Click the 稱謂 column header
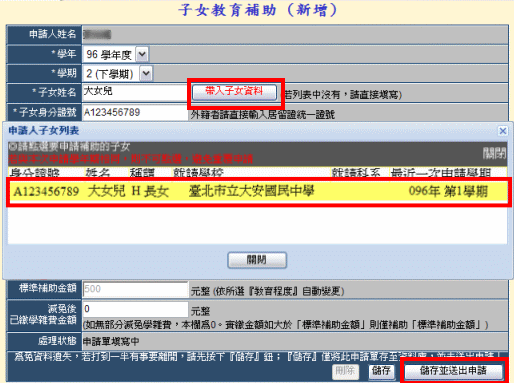This screenshot has width=514, height=383. [x=142, y=172]
